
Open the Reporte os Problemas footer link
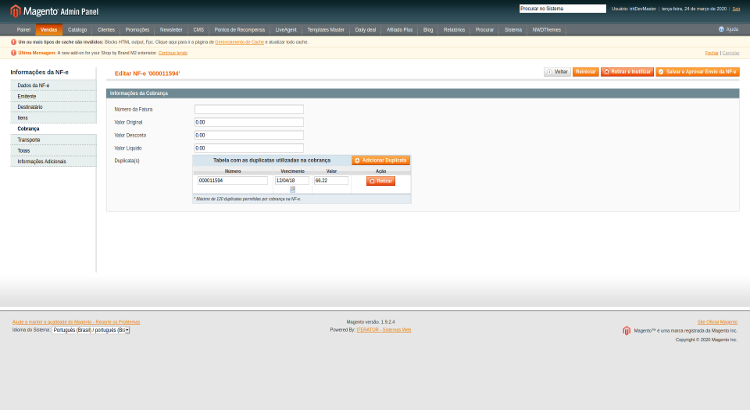[77, 322]
